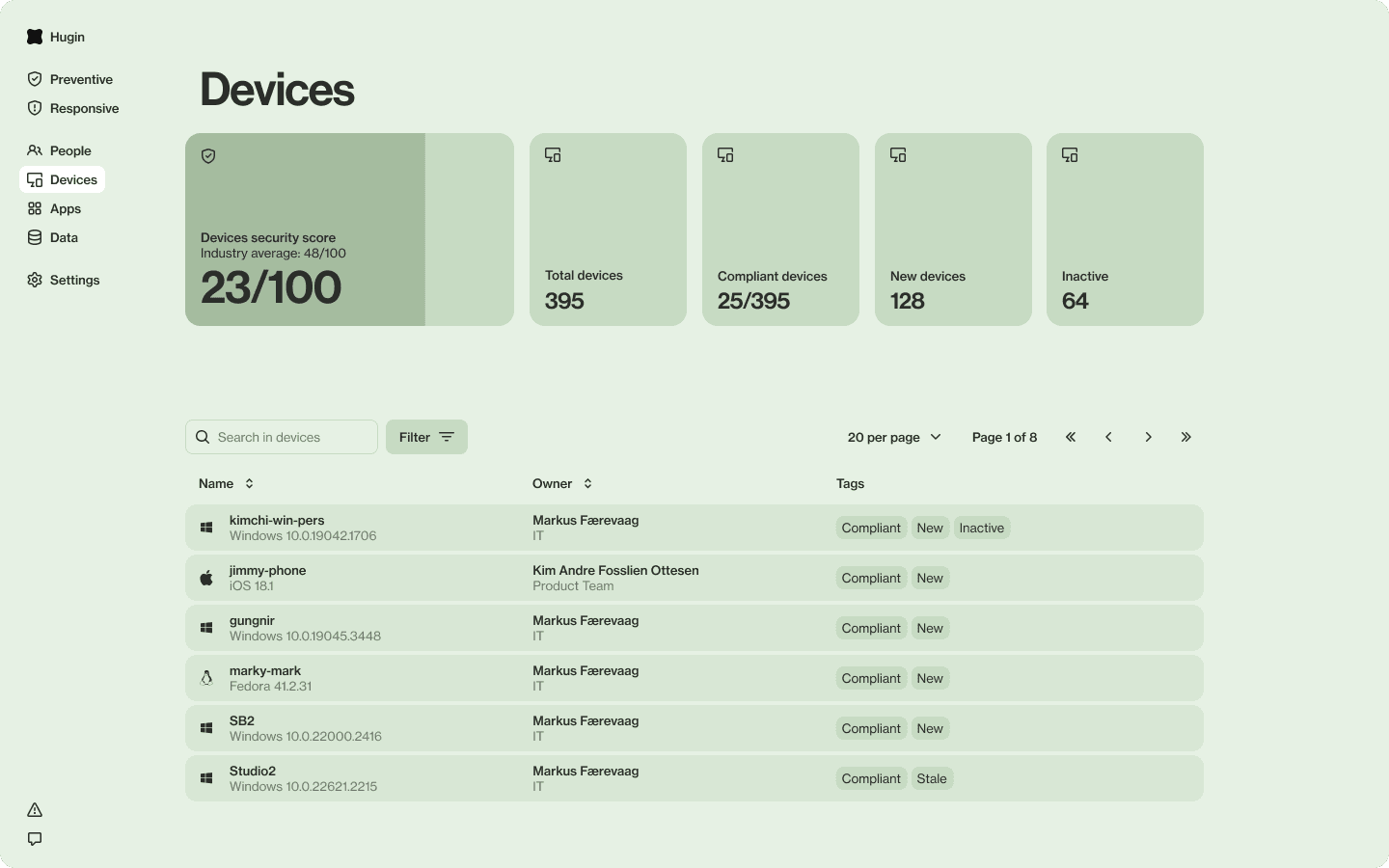This screenshot has width=1389, height=868.
Task: Open the Responsive section
Action: point(73,108)
